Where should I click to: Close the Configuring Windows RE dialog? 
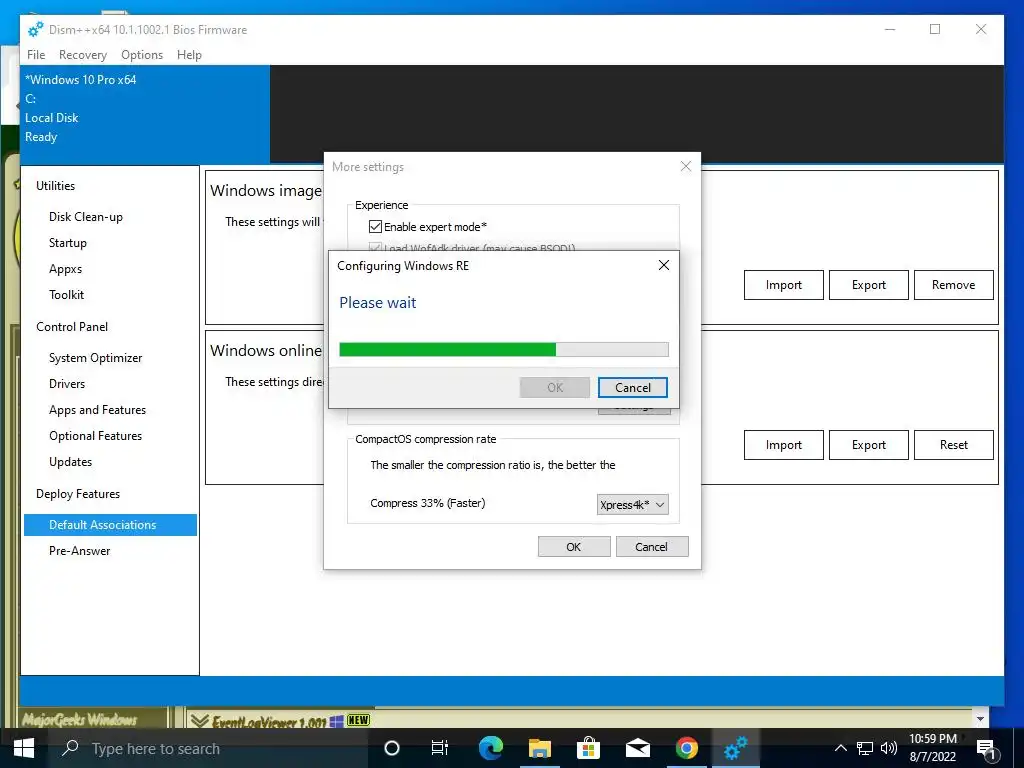tap(664, 265)
